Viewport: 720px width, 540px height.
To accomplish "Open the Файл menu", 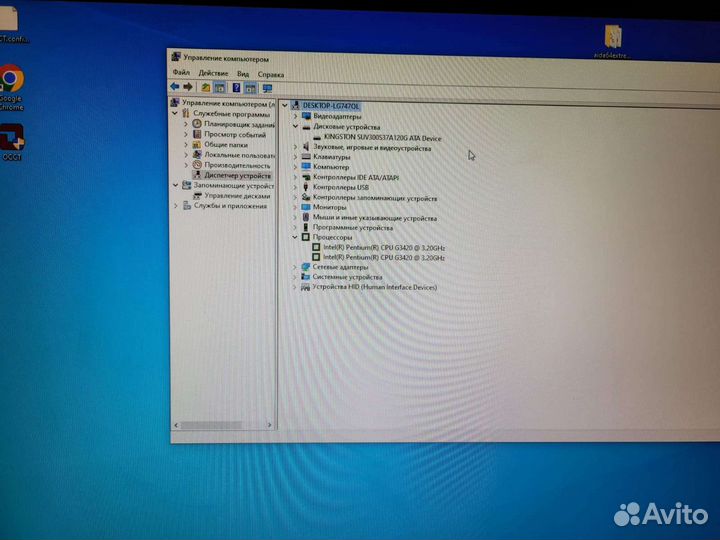I will coord(181,72).
